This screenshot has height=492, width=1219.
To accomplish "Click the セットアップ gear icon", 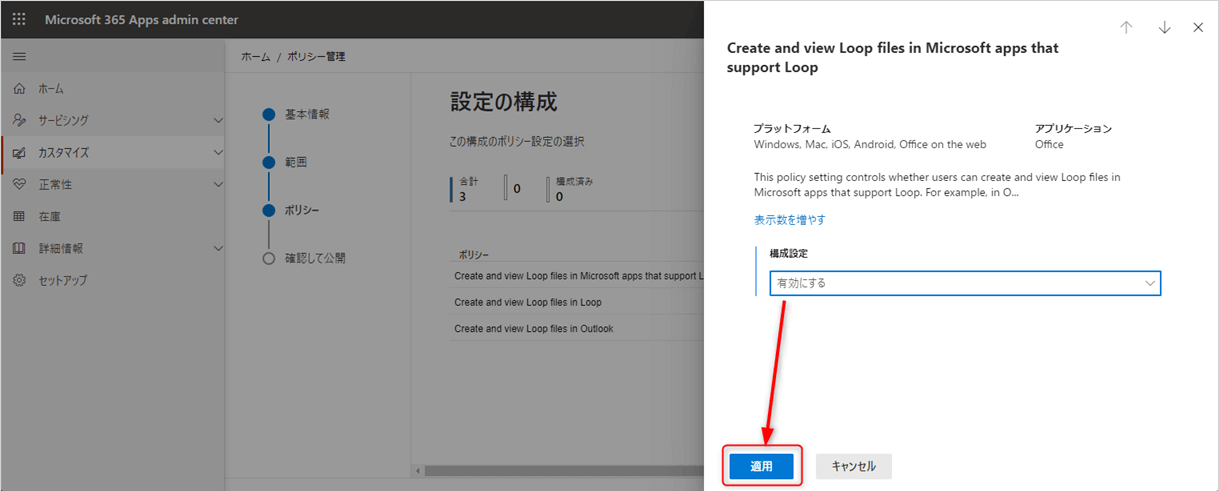I will click(19, 281).
